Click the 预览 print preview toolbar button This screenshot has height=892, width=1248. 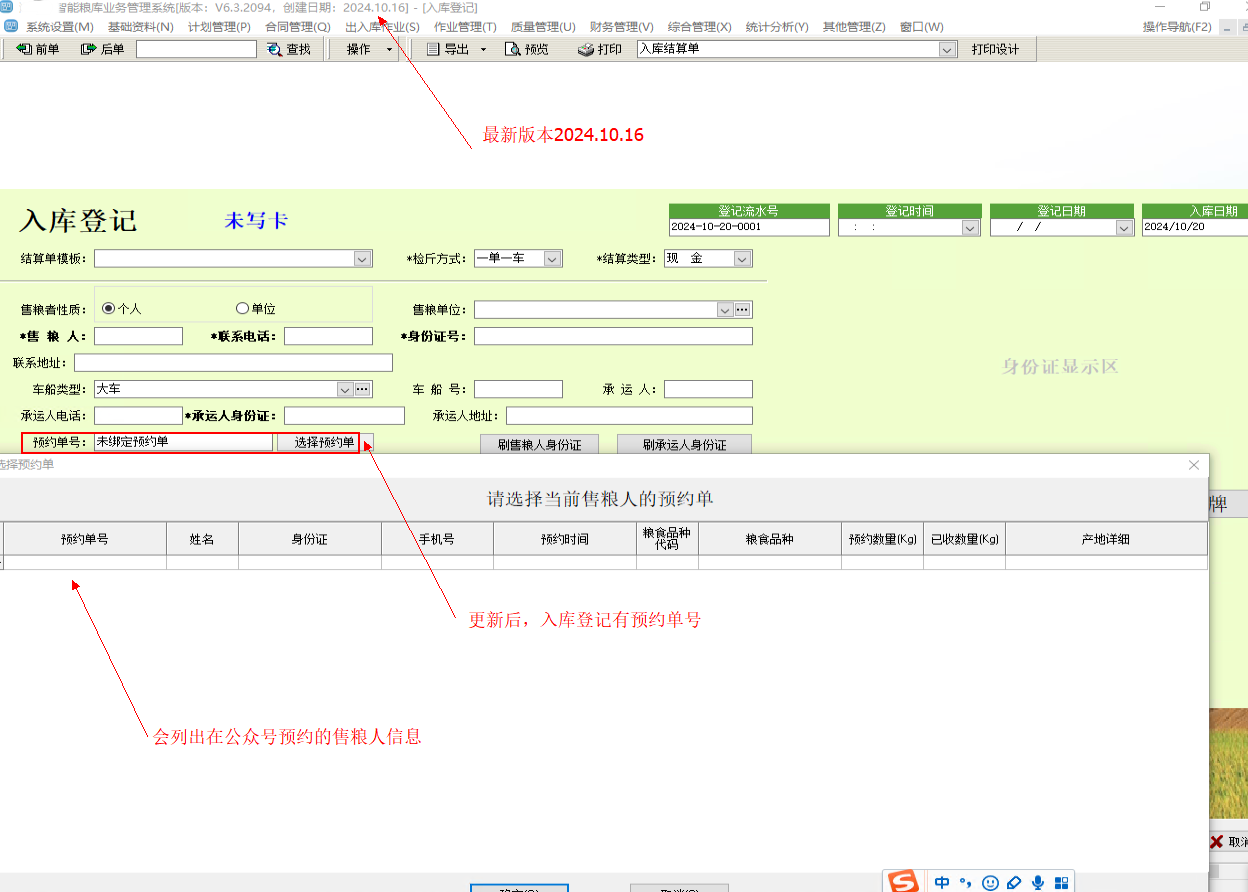(x=527, y=49)
